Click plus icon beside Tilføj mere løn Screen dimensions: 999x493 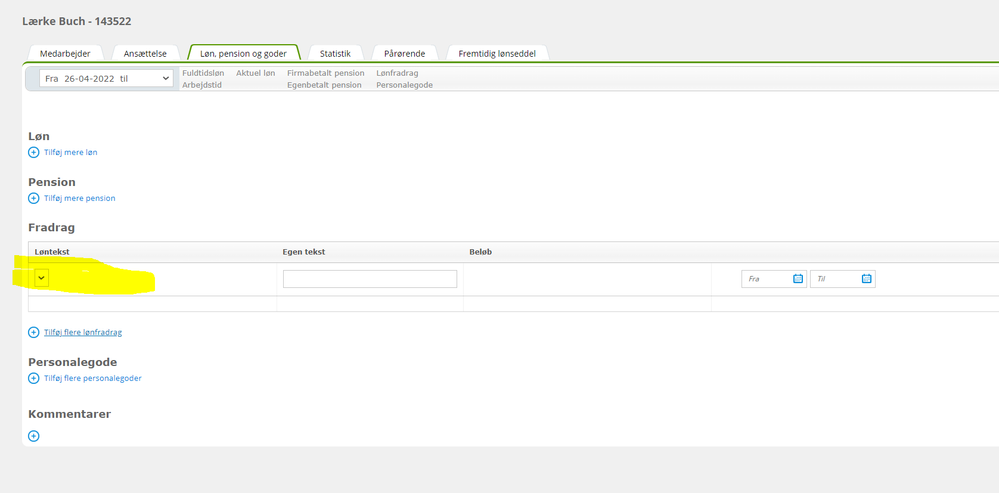34,152
